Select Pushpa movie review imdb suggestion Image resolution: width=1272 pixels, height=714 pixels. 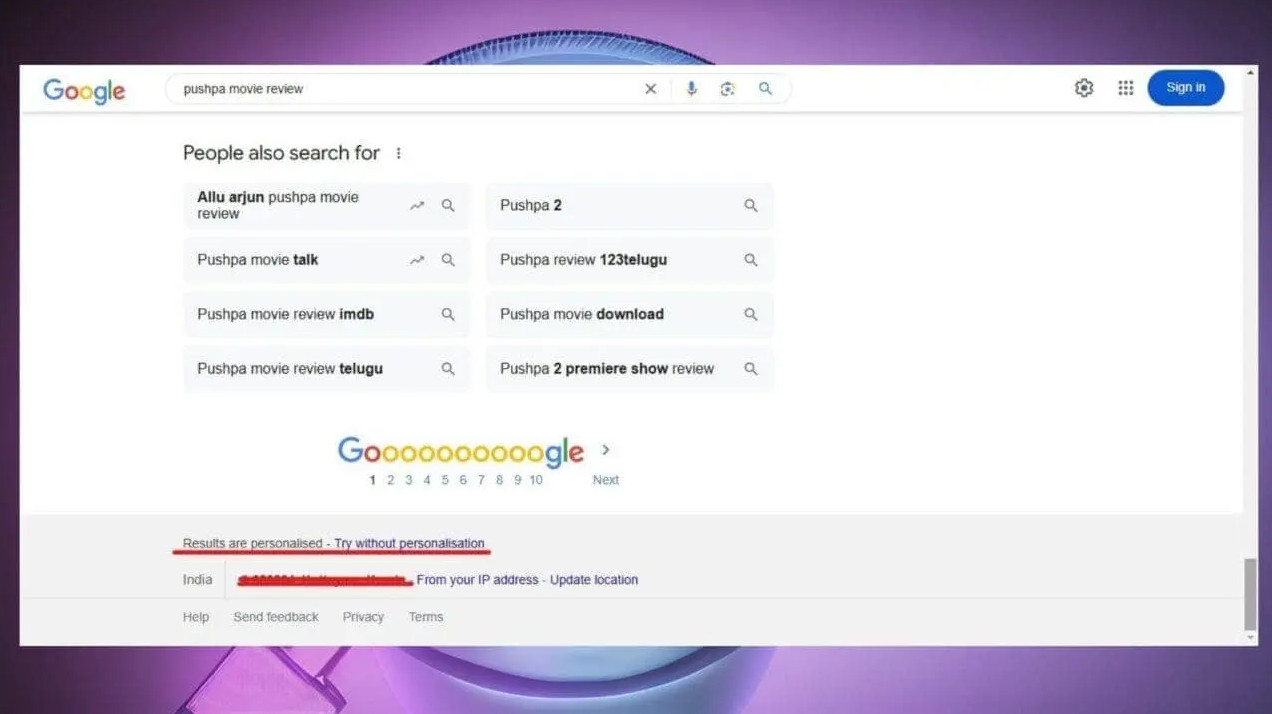326,314
